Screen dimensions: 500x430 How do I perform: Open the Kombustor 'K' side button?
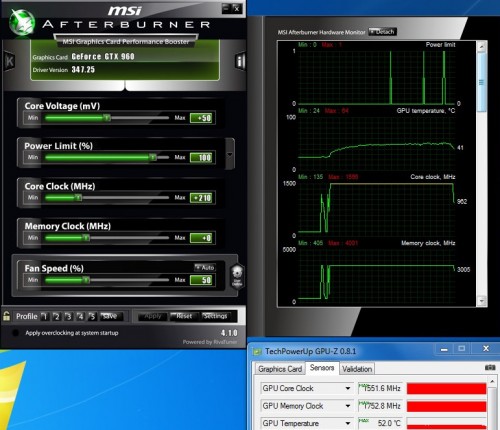9,61
